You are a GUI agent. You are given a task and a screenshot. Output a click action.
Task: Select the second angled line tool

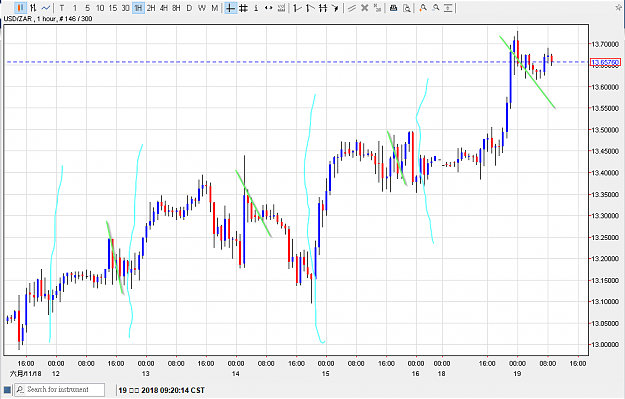pos(310,8)
